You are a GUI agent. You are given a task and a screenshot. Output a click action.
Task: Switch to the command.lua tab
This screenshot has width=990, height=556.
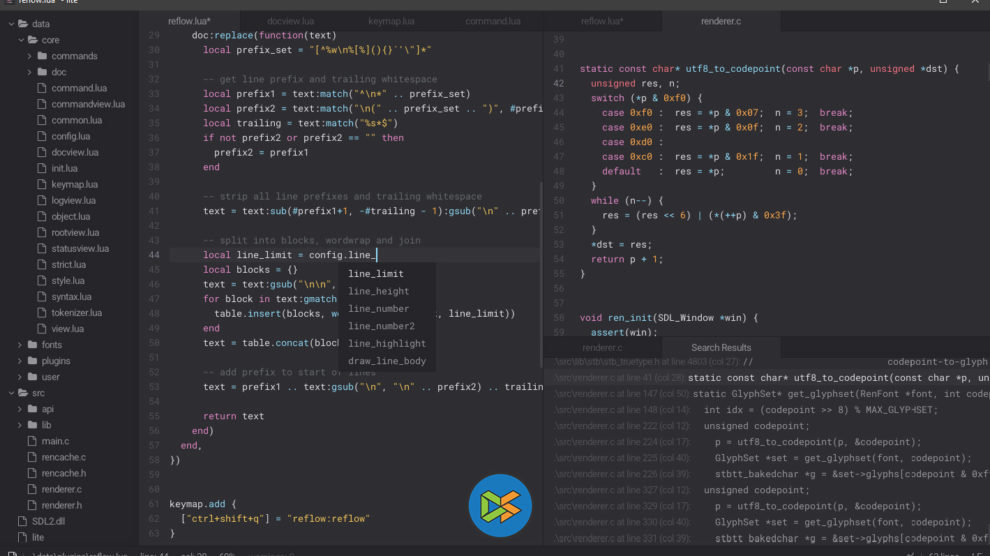[492, 21]
